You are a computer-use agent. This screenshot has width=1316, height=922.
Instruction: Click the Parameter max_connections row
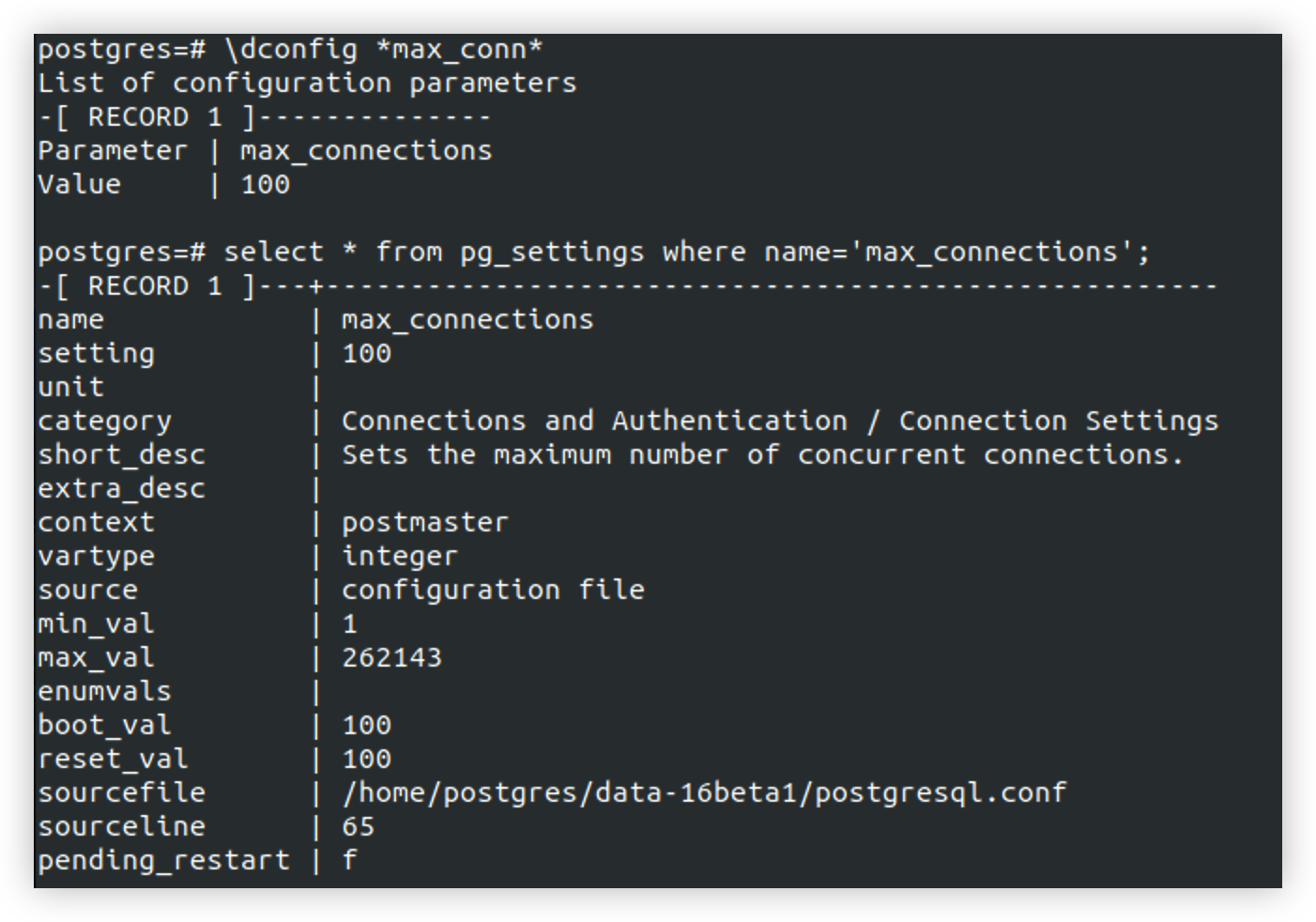[265, 150]
